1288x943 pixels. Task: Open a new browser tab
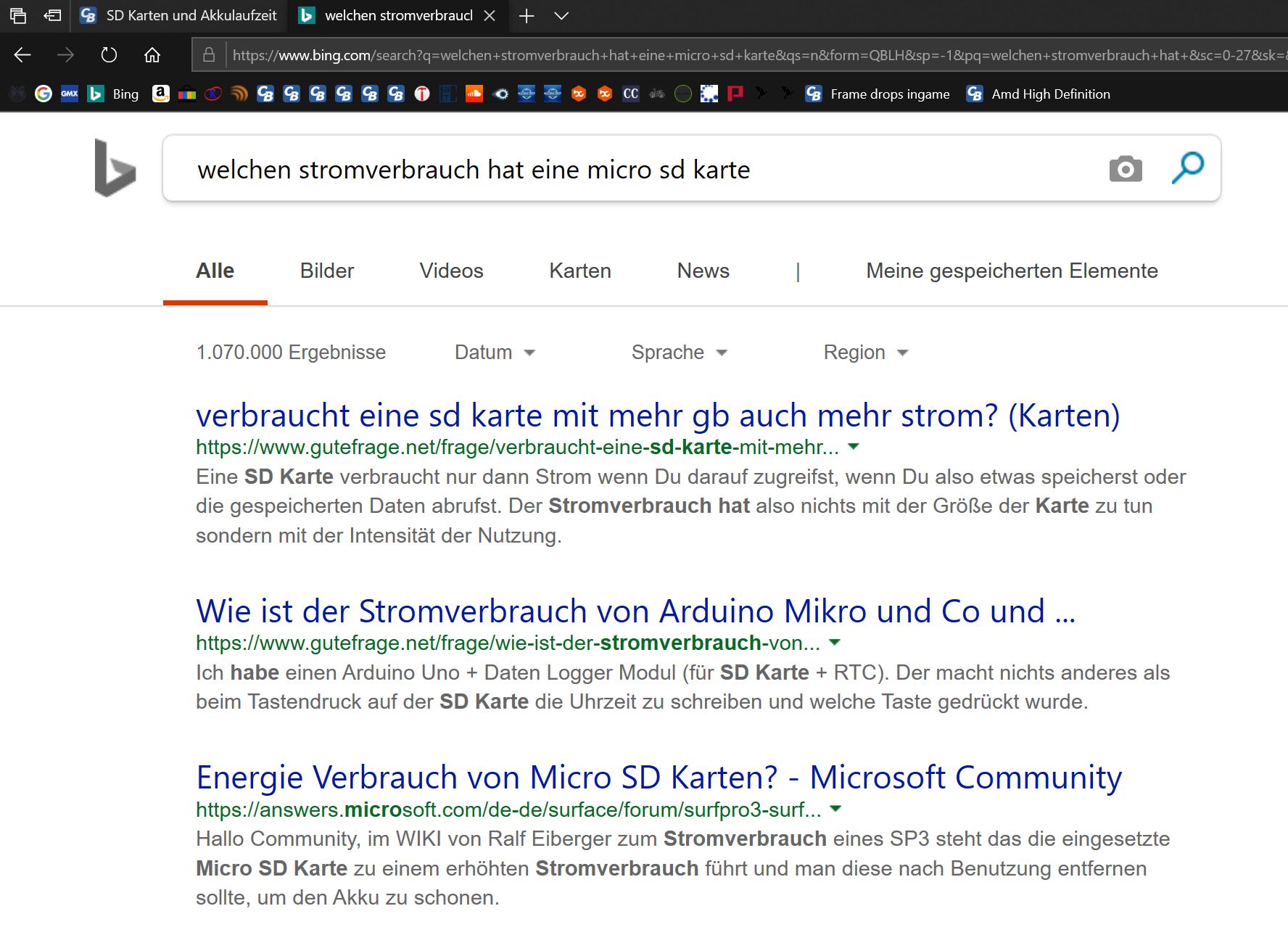click(x=527, y=16)
